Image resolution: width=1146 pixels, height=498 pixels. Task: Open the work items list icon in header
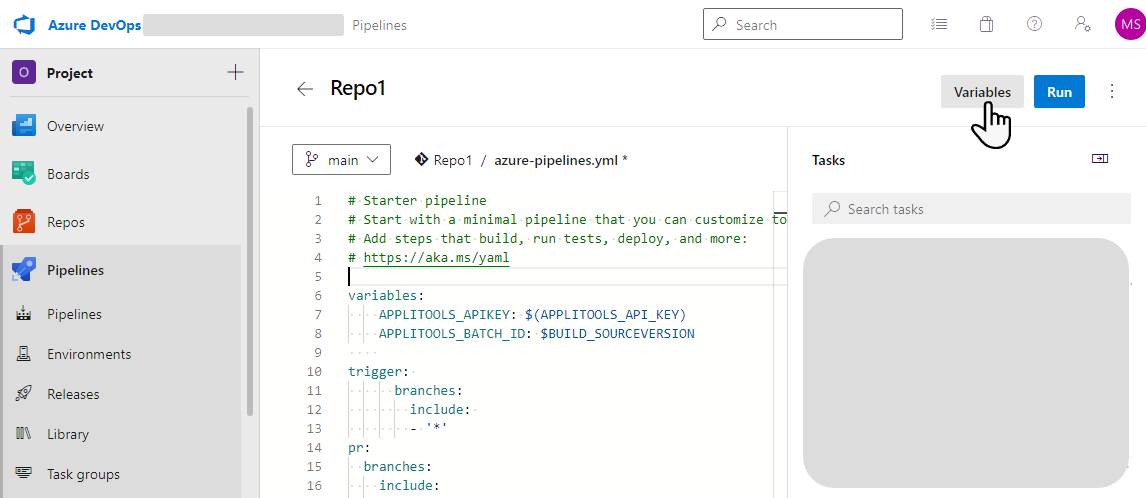point(938,24)
